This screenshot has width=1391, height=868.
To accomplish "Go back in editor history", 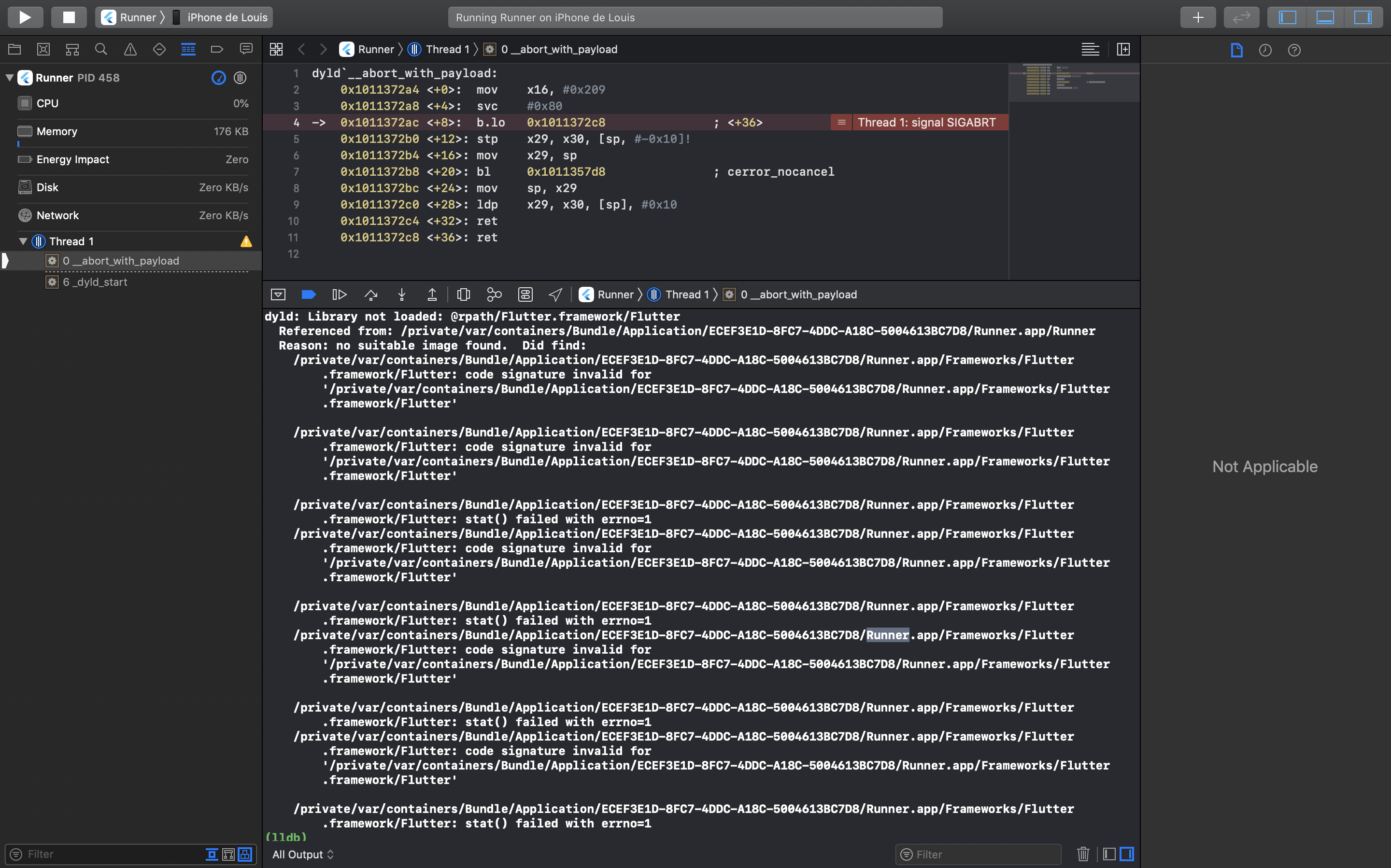I will (301, 49).
